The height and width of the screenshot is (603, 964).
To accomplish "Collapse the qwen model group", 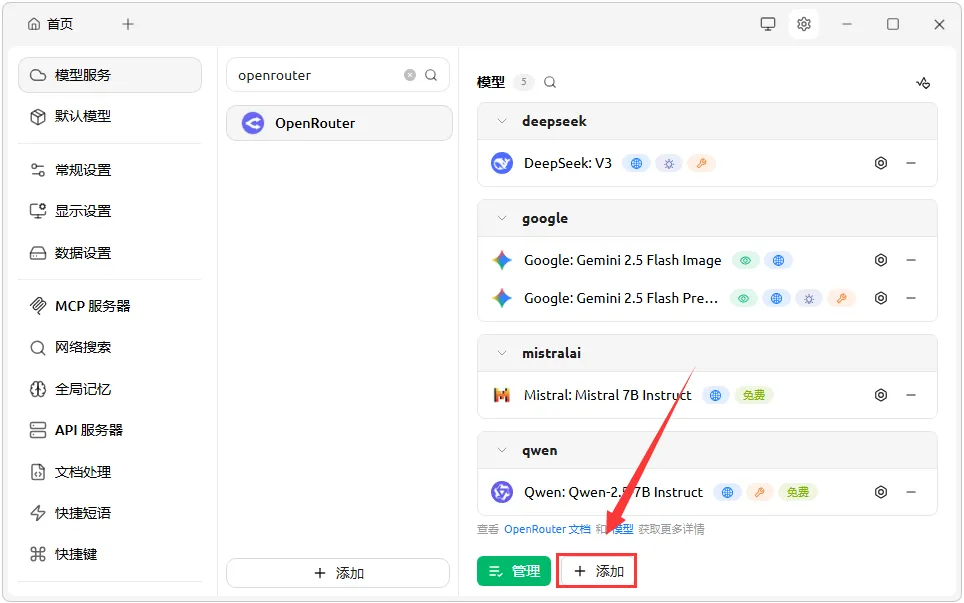I will coord(502,450).
